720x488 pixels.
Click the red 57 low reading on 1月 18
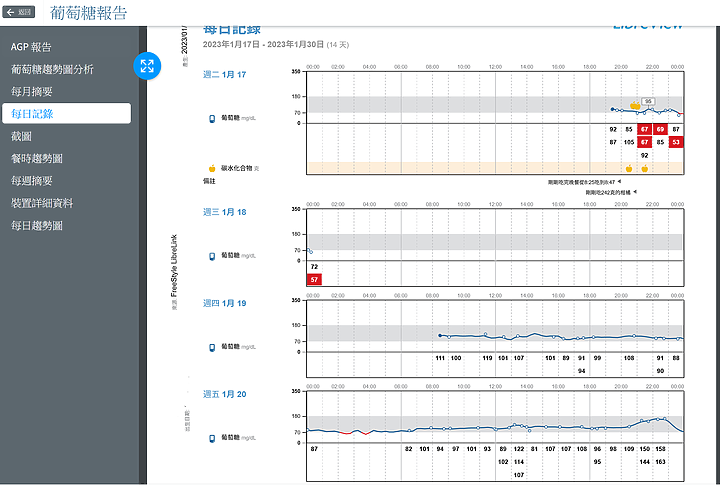pos(314,280)
